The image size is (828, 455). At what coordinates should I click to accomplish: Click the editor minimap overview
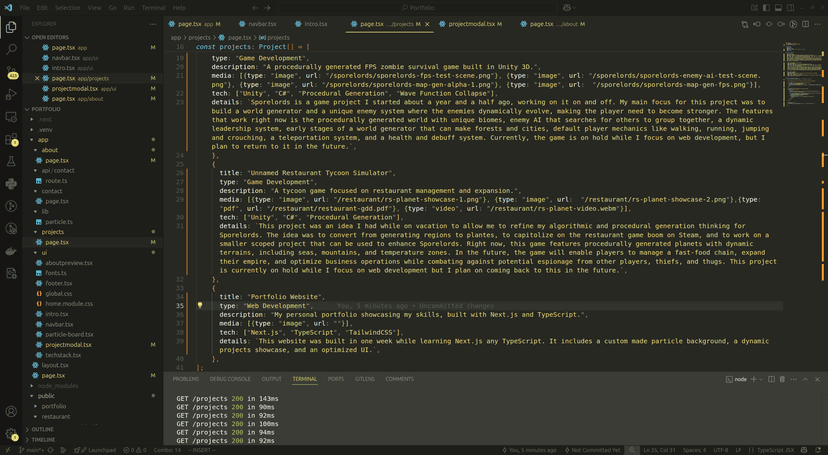(802, 74)
